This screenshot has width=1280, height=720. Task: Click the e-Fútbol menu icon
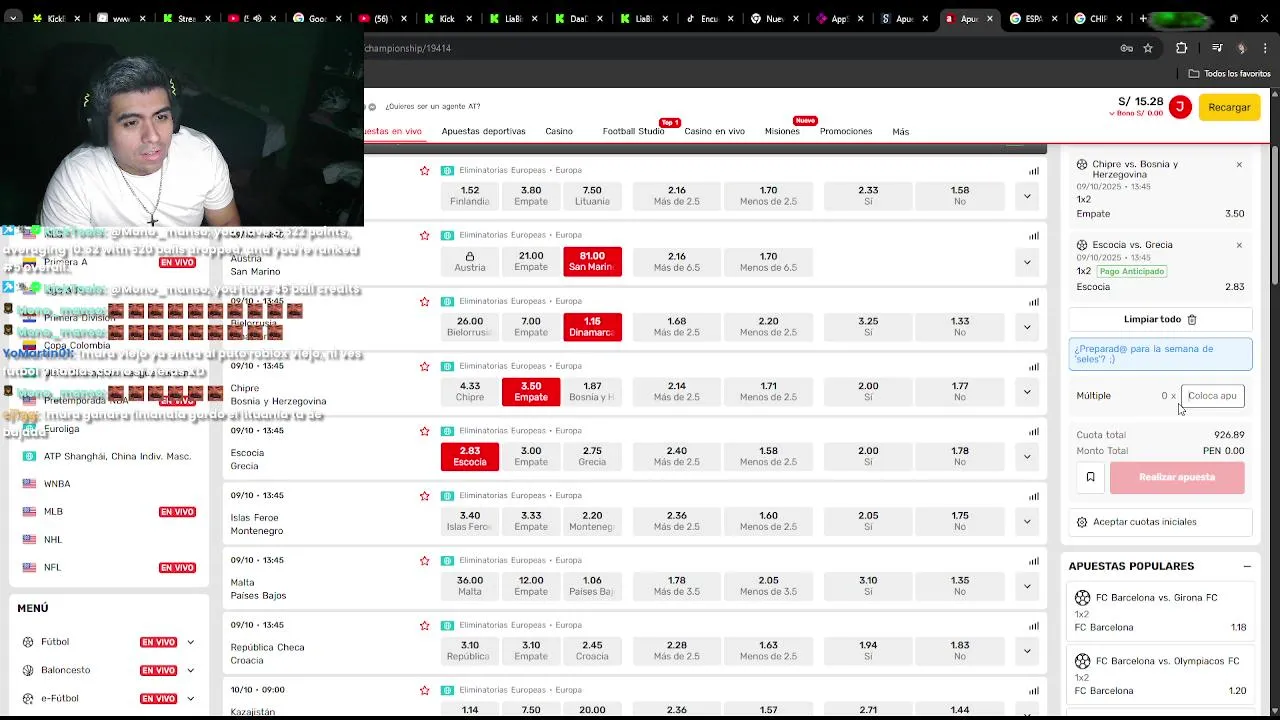[x=29, y=698]
